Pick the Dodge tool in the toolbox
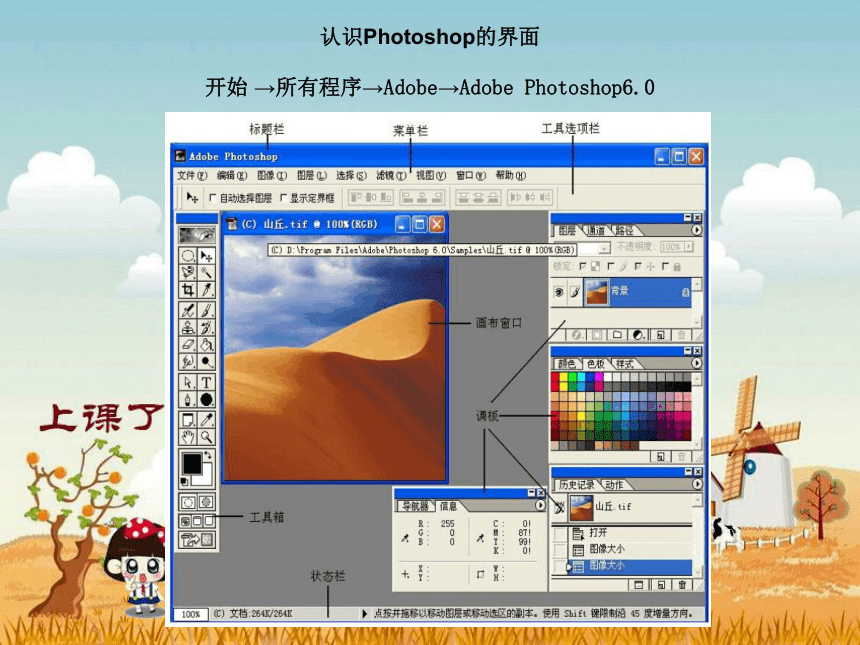 [206, 361]
